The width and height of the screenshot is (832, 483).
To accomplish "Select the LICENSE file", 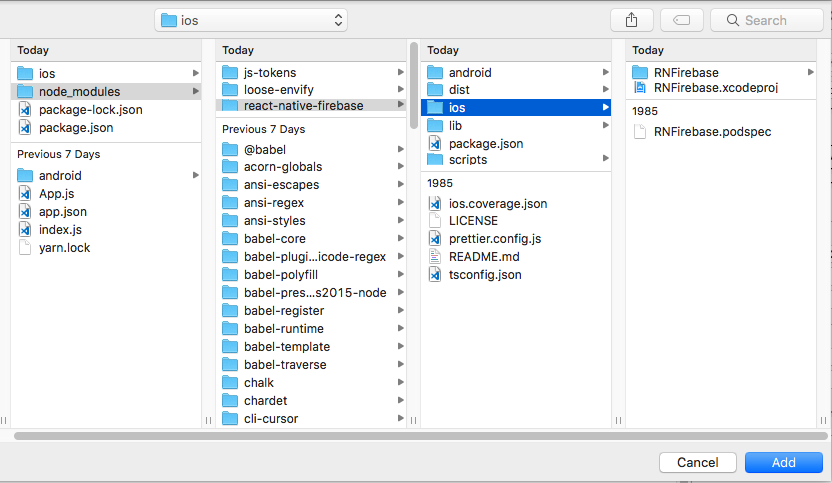I will (516, 221).
